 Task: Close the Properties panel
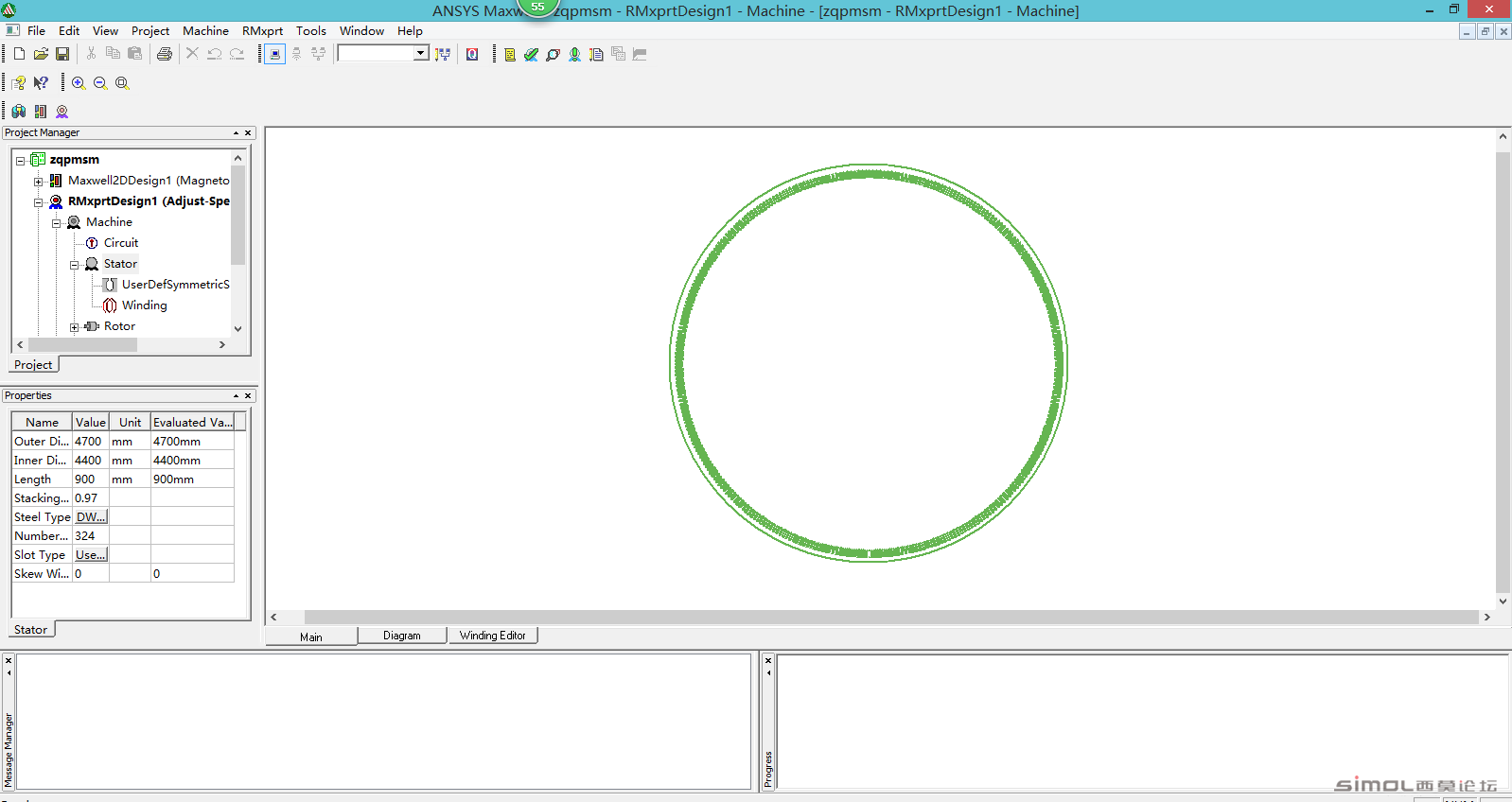(248, 396)
